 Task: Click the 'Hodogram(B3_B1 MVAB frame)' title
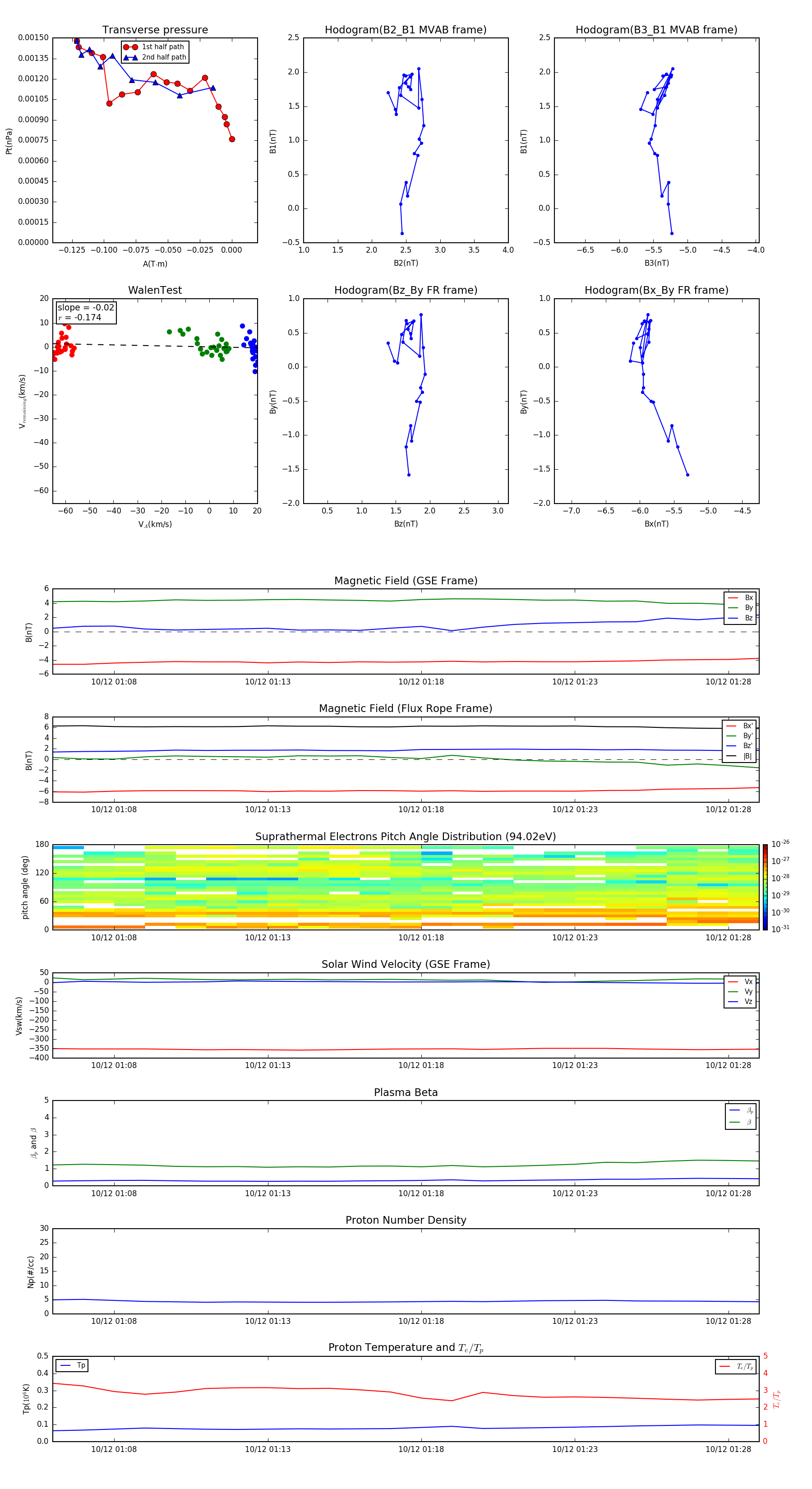coord(656,29)
